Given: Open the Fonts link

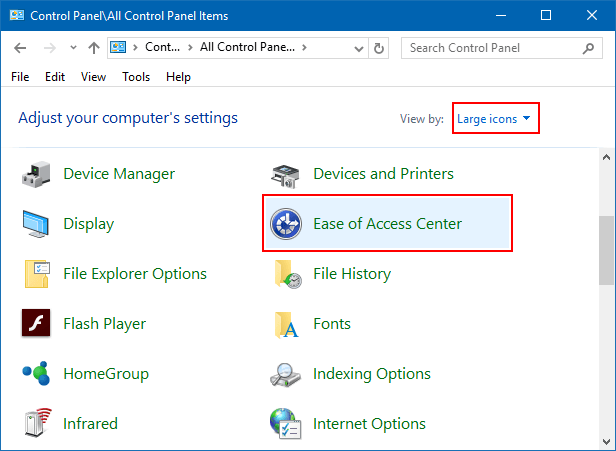Looking at the screenshot, I should 332,324.
